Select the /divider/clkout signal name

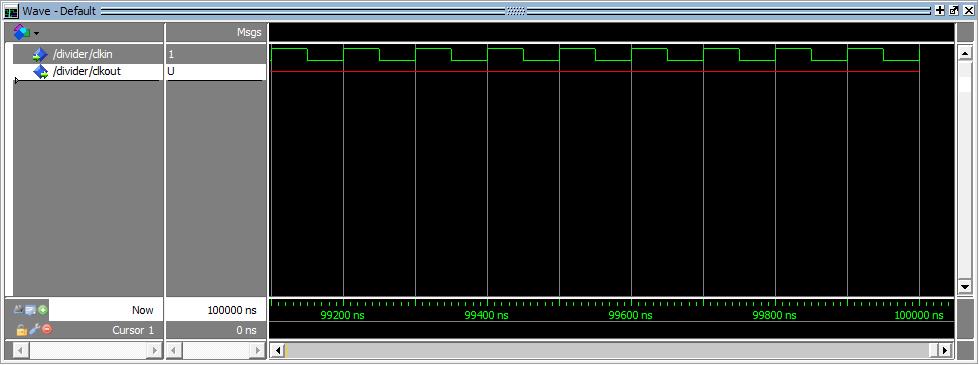(x=87, y=71)
